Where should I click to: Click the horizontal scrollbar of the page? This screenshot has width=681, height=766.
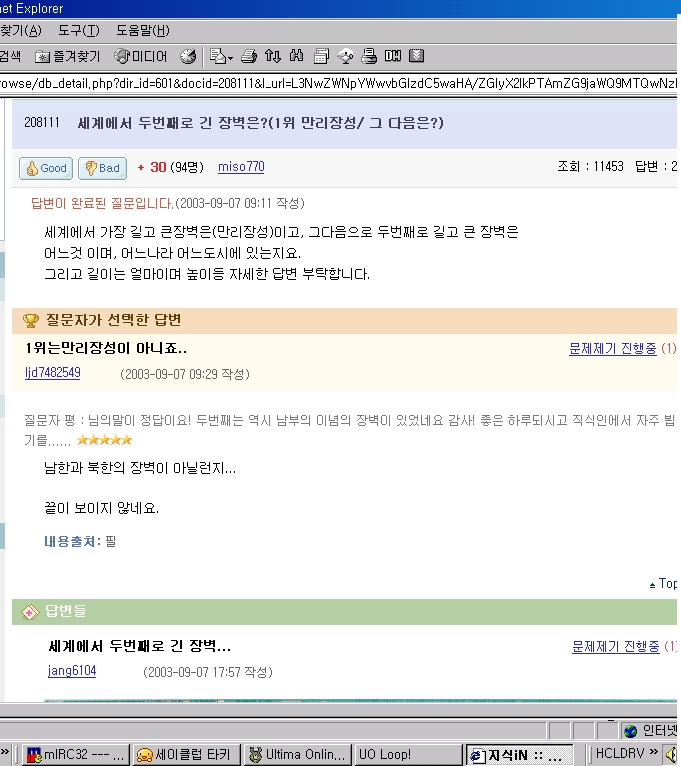[x=339, y=710]
